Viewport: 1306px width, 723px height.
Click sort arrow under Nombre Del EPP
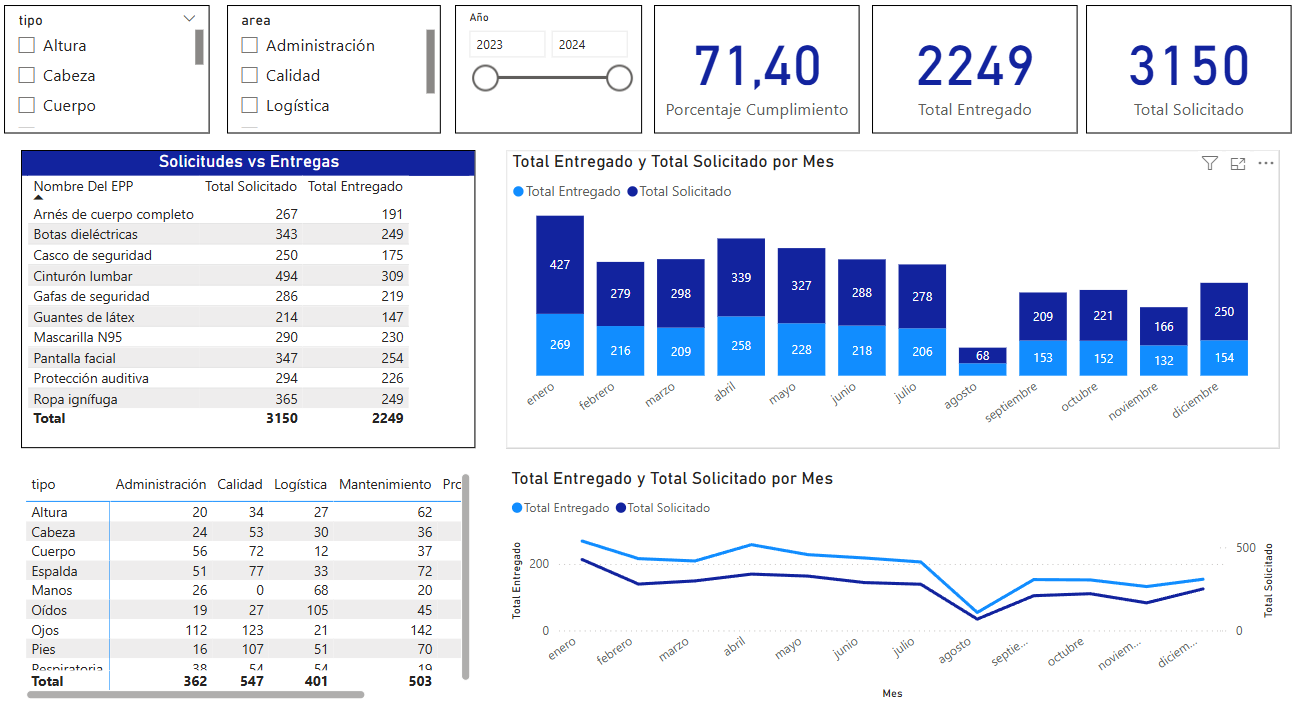point(39,198)
